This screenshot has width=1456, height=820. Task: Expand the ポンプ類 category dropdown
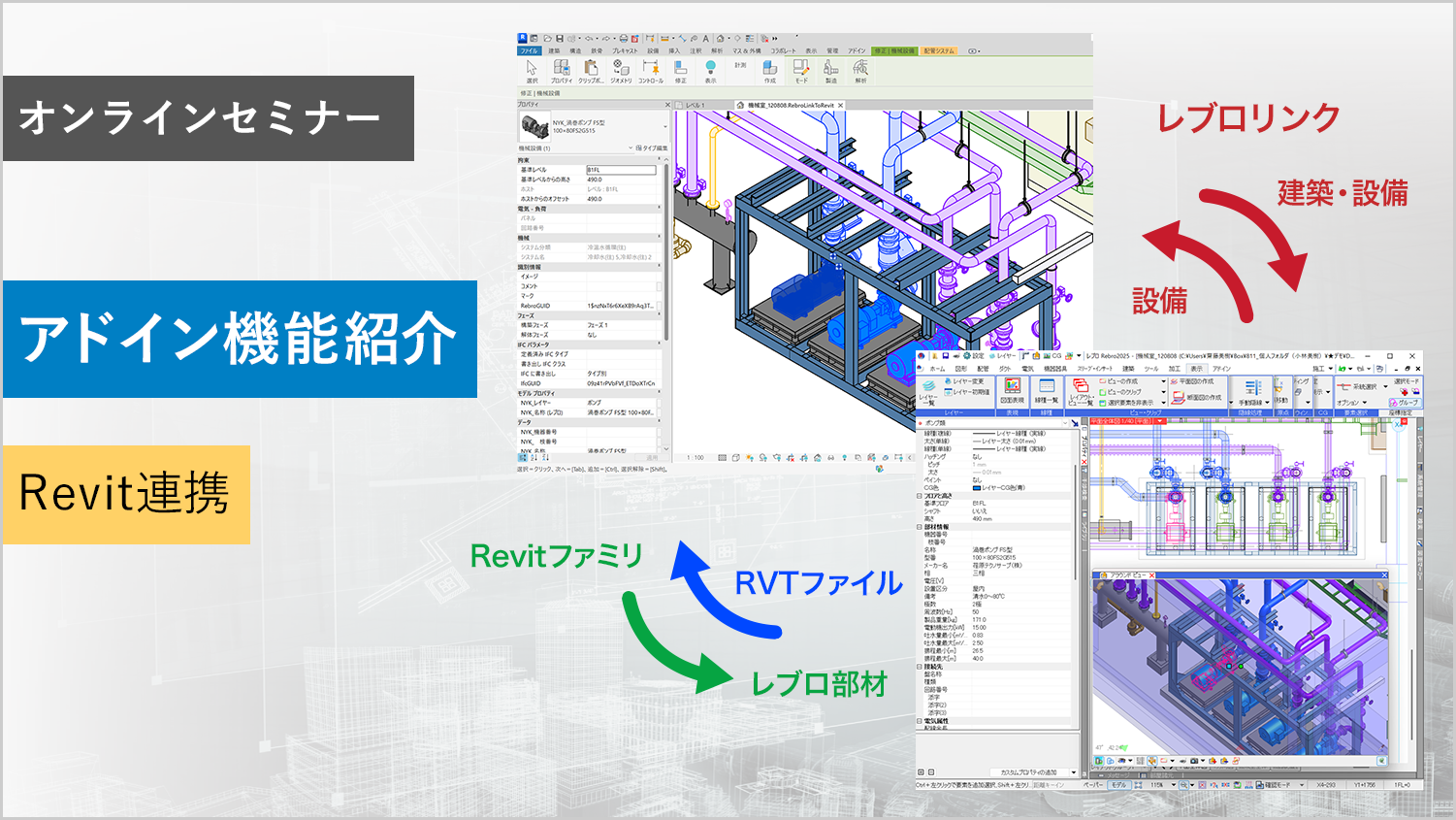pos(1067,423)
